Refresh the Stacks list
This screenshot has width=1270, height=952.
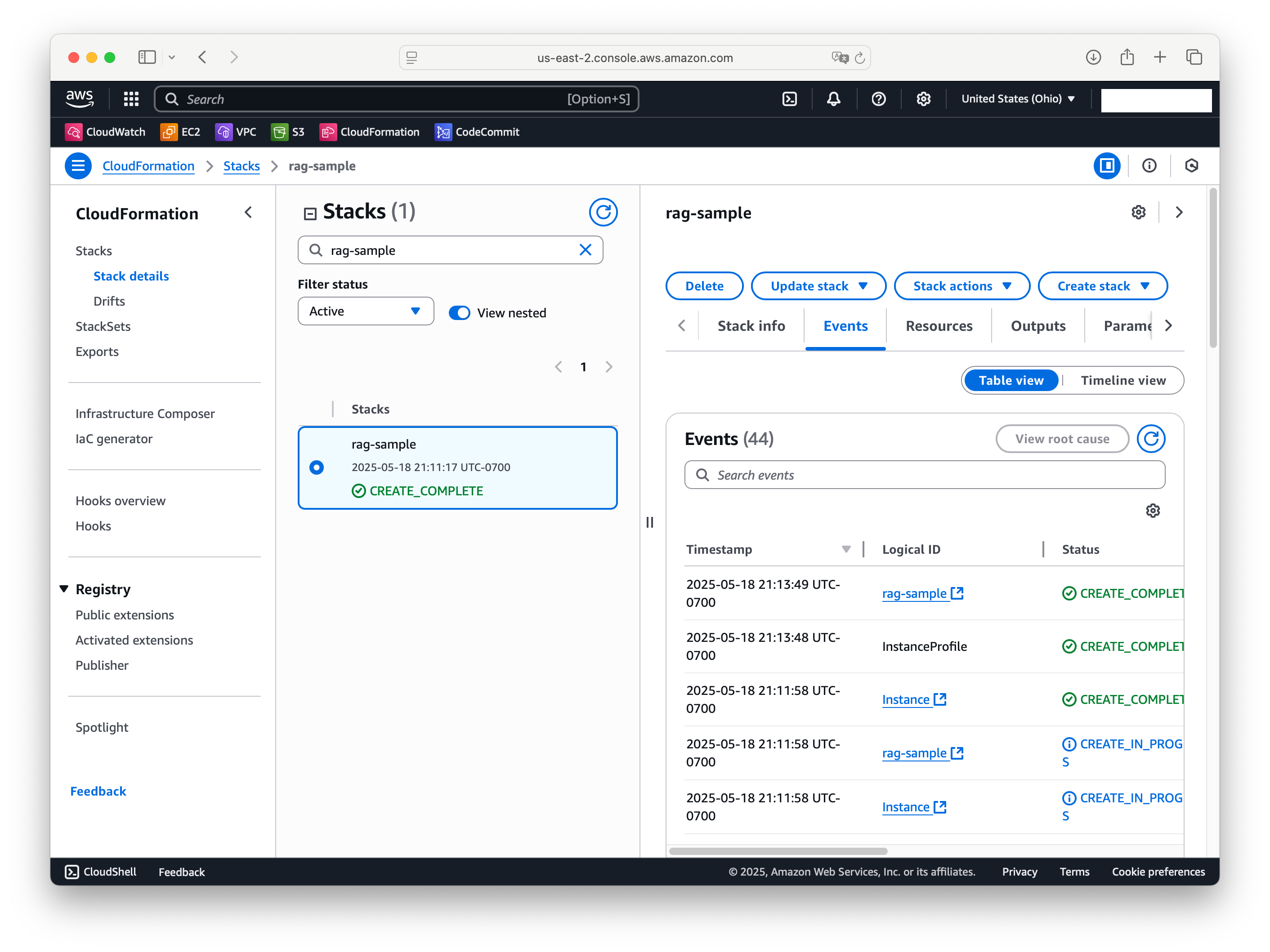(x=603, y=212)
